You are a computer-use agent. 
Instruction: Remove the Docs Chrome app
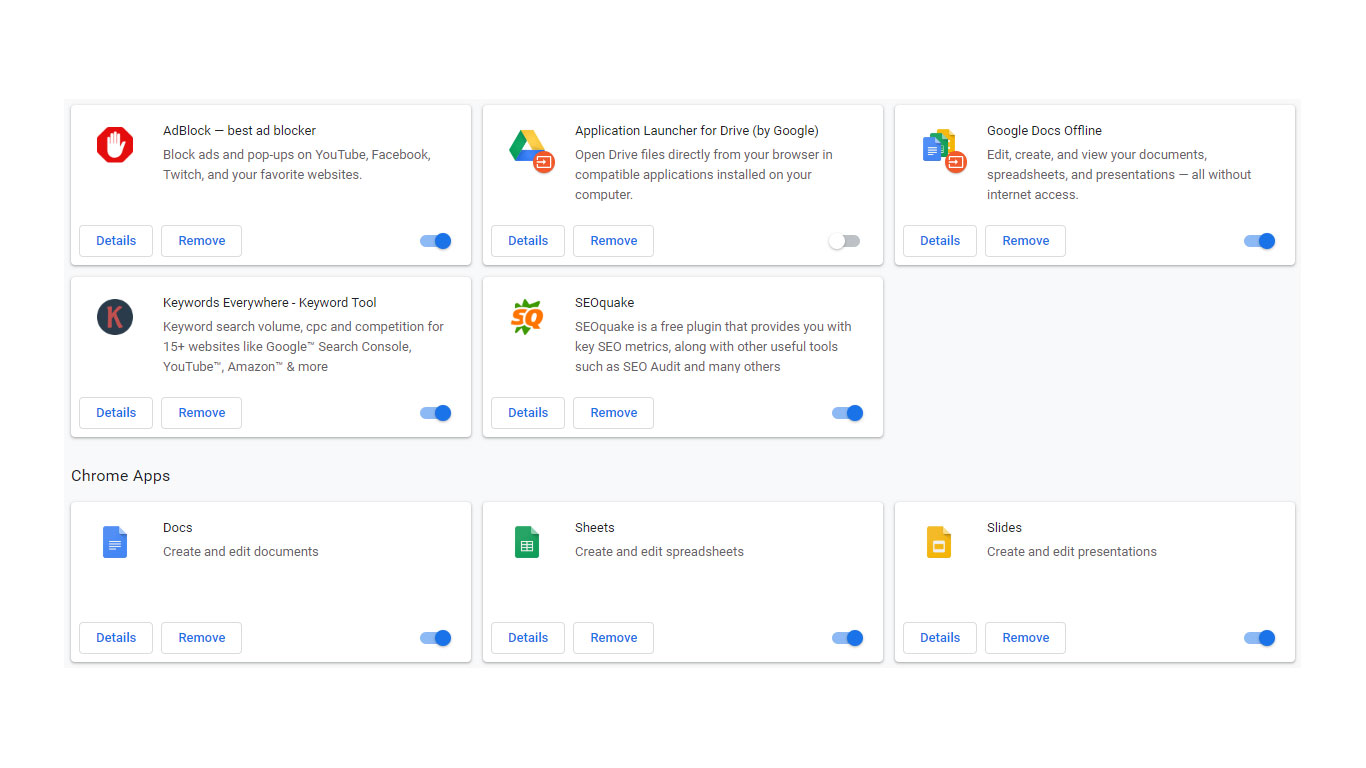click(x=202, y=638)
